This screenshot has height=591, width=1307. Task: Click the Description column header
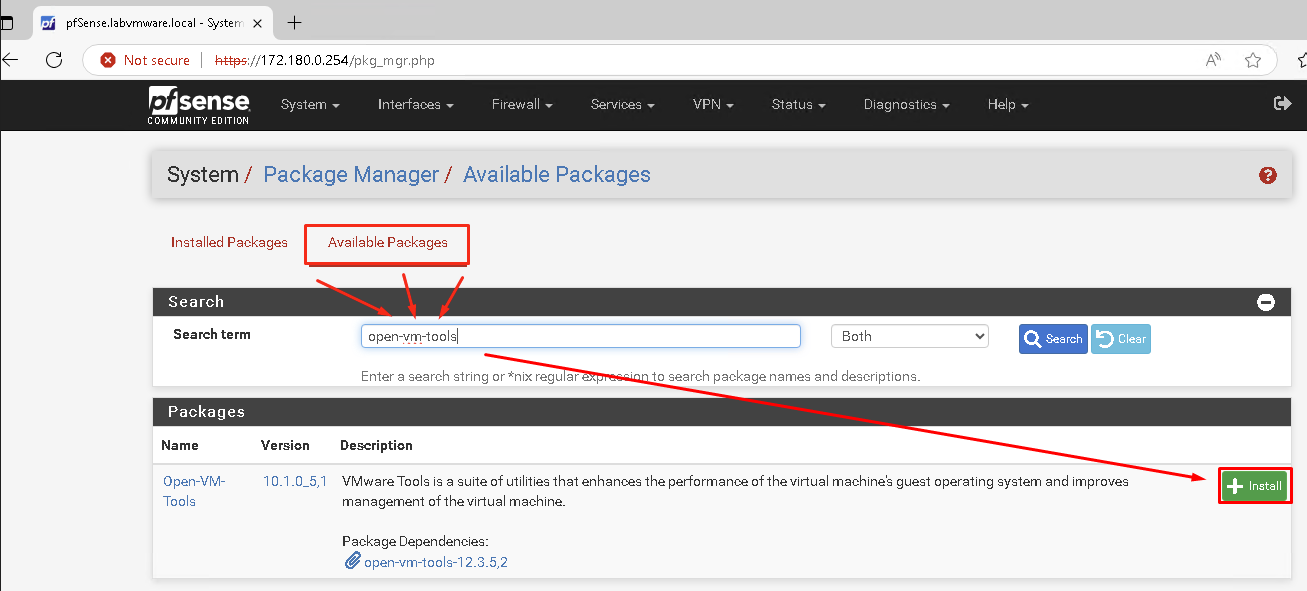pos(376,445)
